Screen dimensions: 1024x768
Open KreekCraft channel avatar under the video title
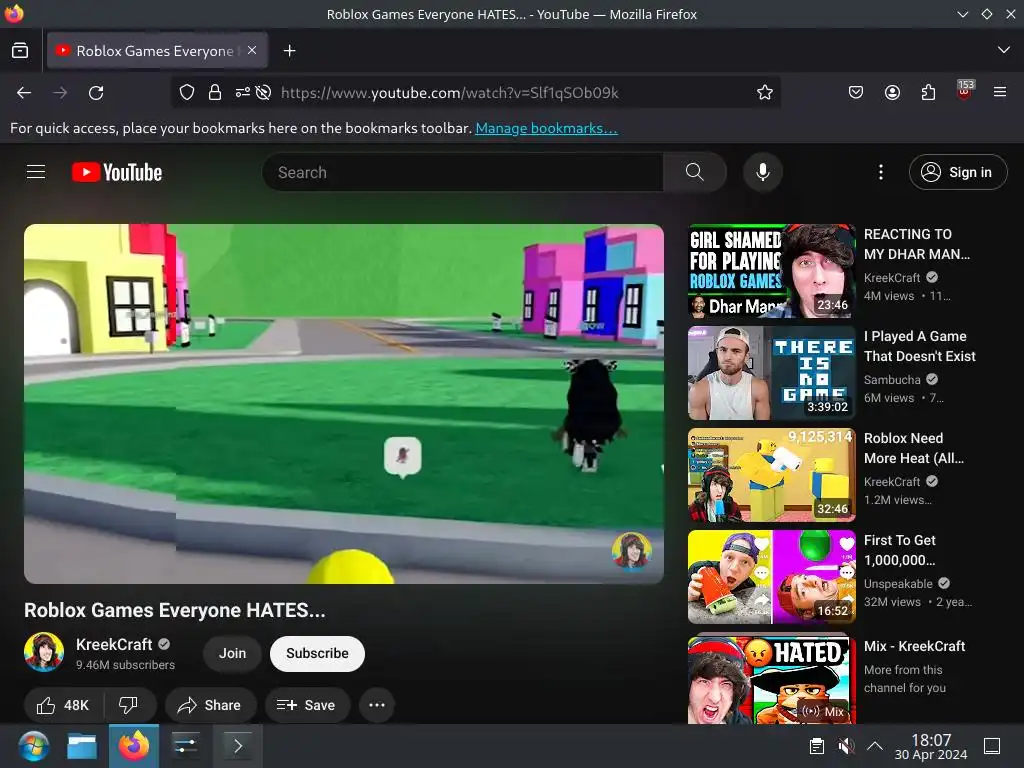(x=44, y=652)
